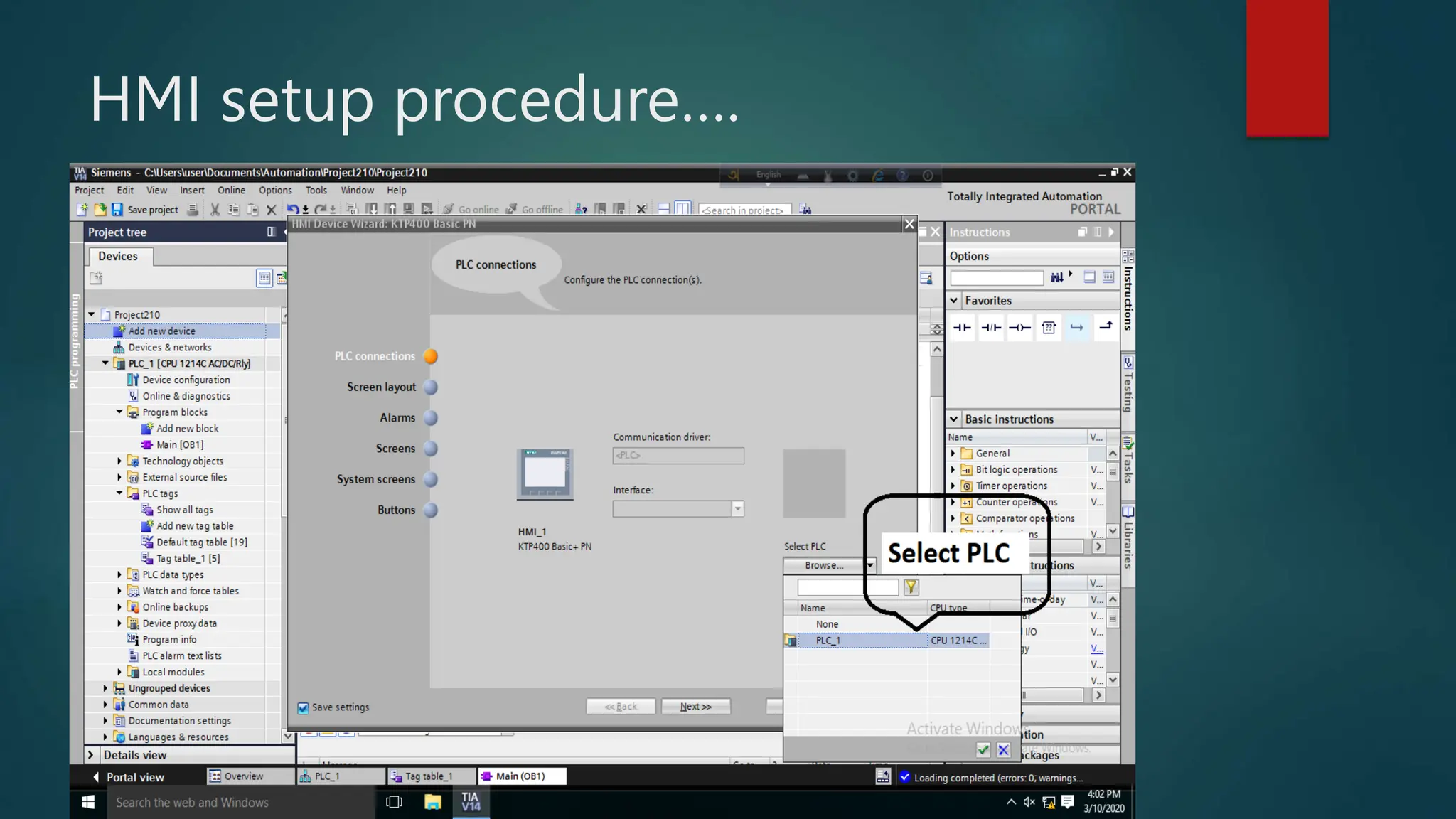Click the Go online toolbar icon

[449, 209]
